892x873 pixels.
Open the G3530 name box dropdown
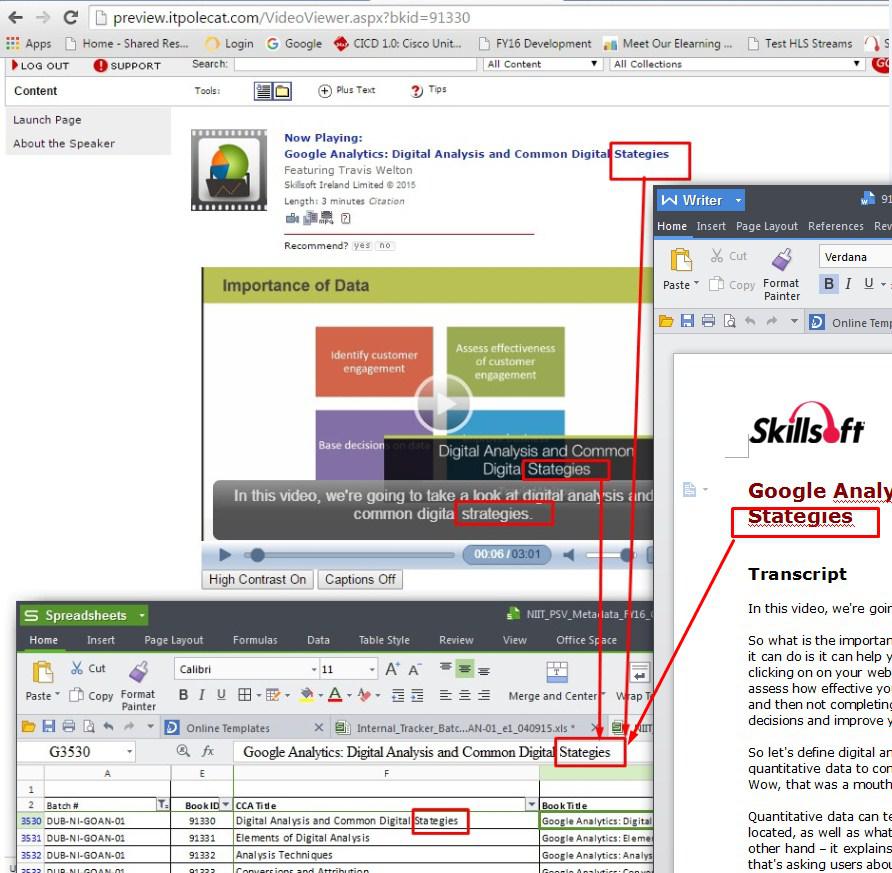130,752
